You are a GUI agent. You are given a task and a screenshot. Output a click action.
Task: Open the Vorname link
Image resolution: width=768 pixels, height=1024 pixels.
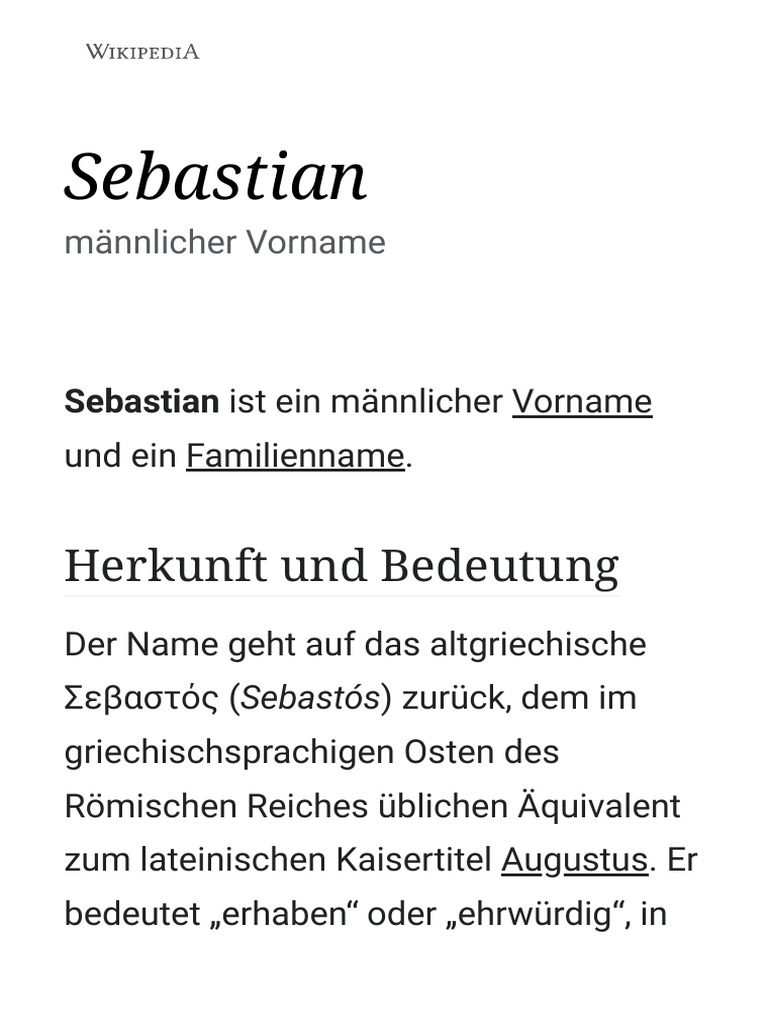pos(582,402)
